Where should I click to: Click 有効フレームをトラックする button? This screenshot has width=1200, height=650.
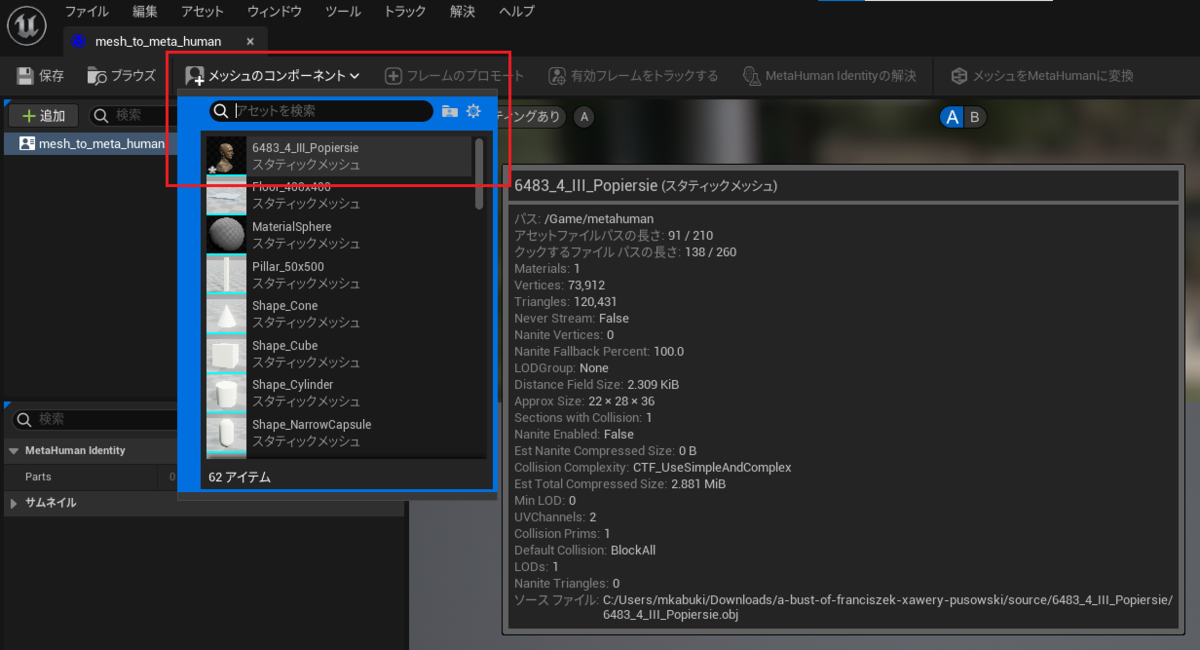click(633, 76)
